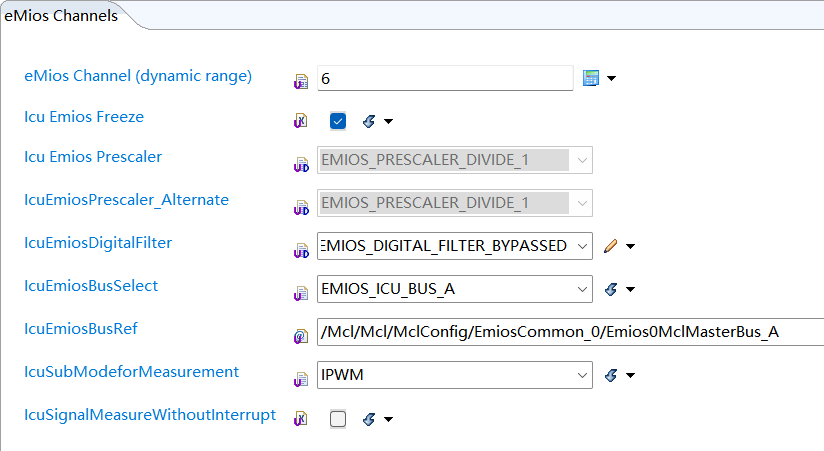
Task: Select the eMios Channels tab
Action: tap(61, 16)
